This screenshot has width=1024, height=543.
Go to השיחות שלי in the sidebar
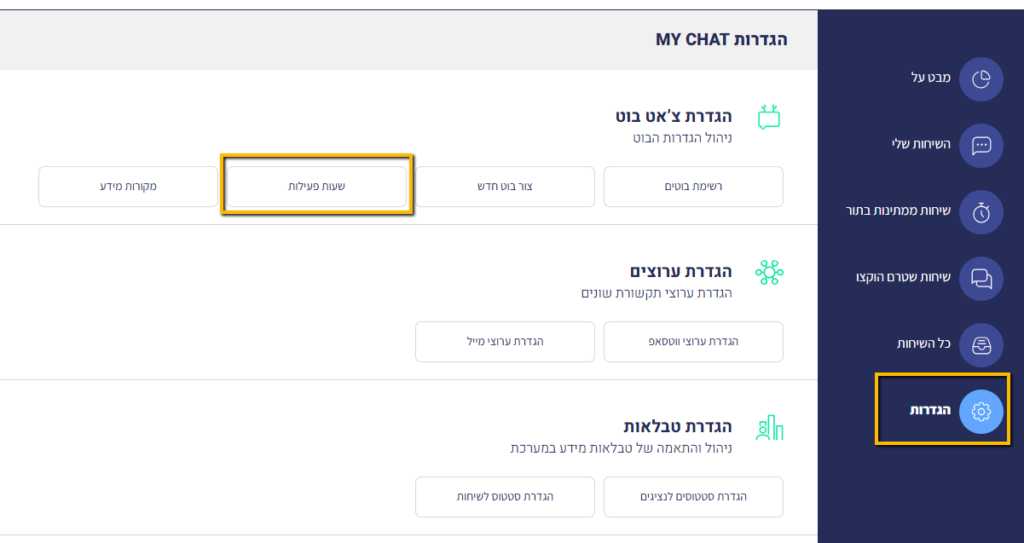pyautogui.click(x=921, y=144)
